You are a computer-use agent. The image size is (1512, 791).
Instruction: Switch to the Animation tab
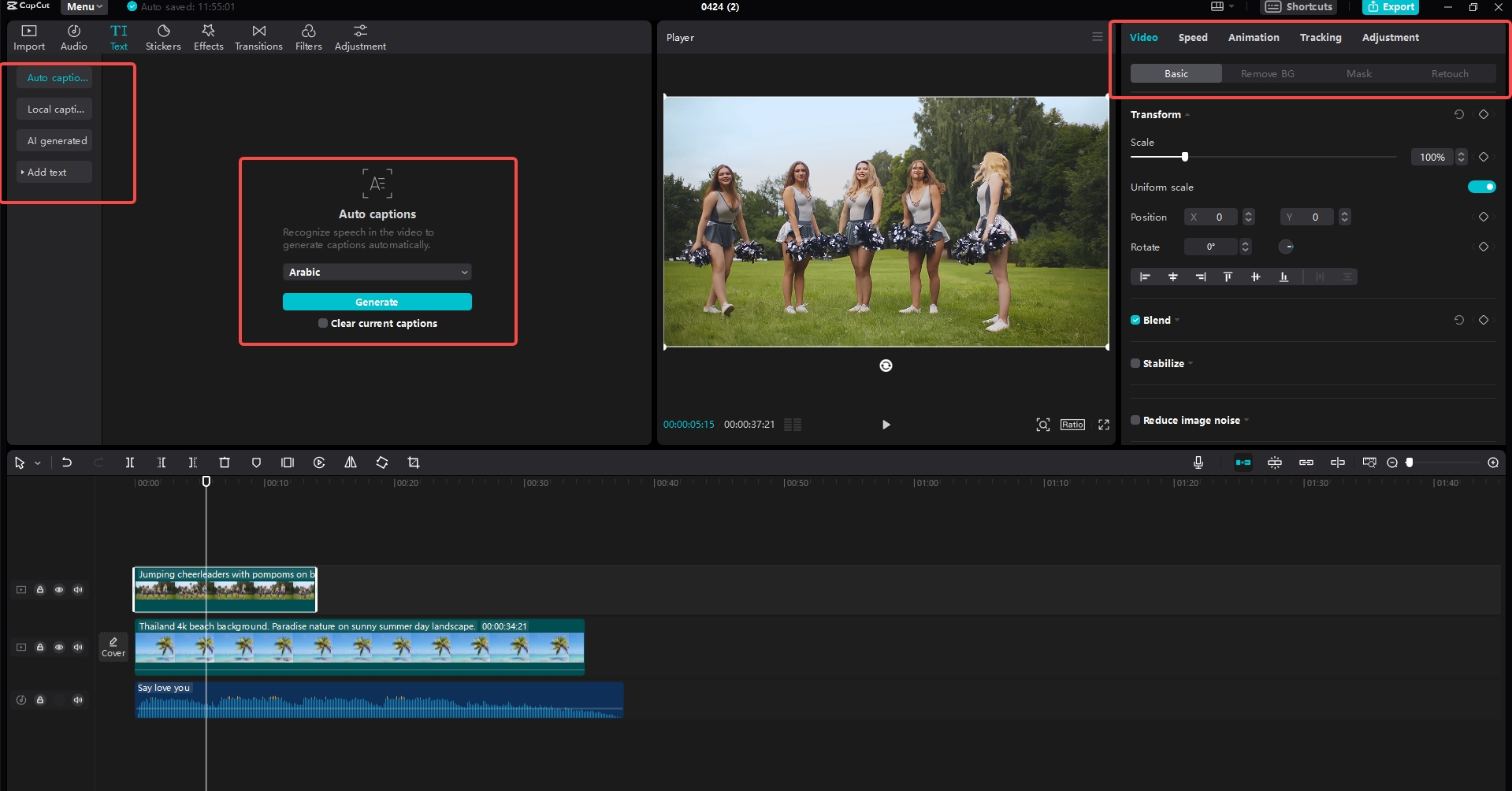[x=1253, y=37]
